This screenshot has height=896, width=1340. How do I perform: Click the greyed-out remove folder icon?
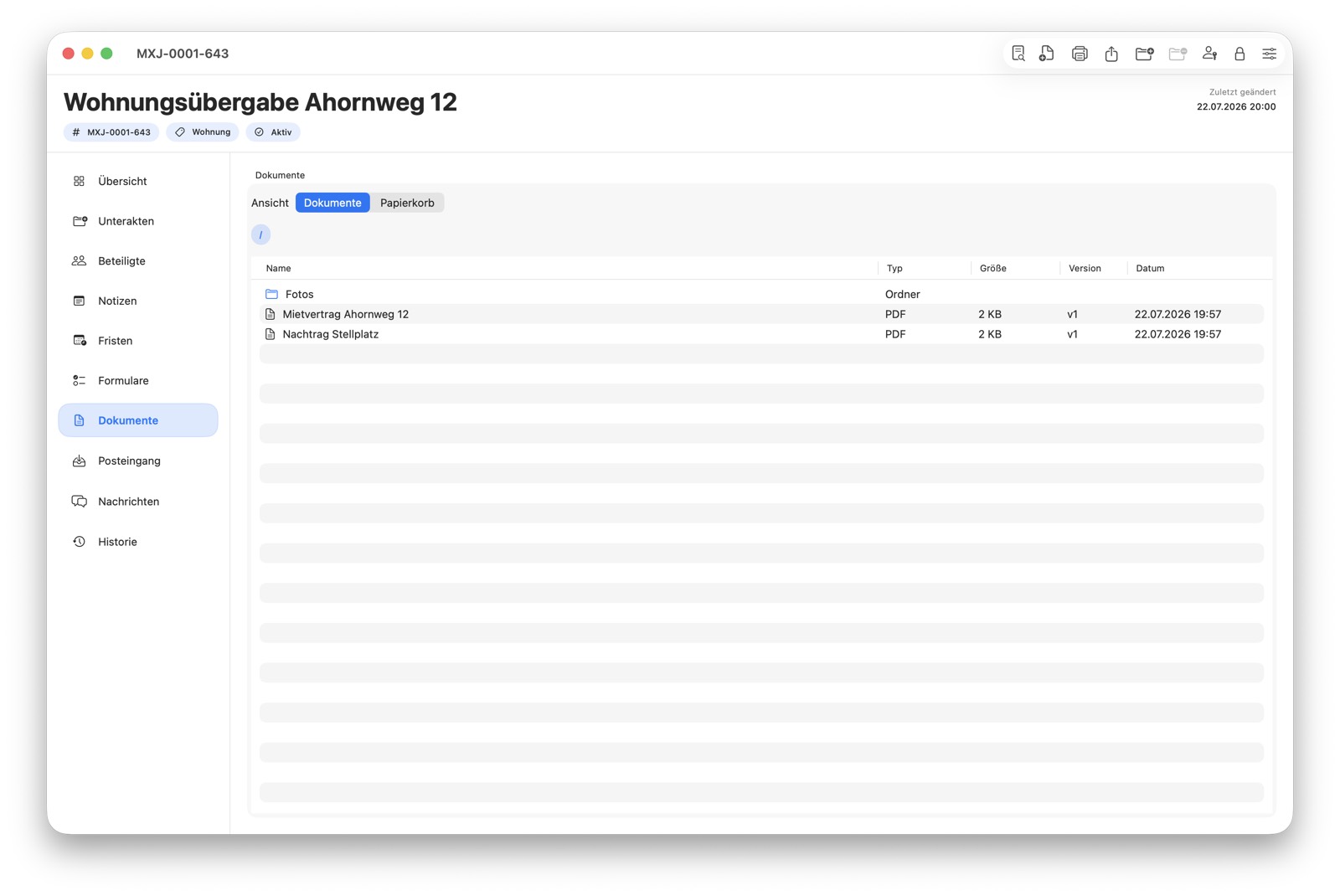point(1178,54)
